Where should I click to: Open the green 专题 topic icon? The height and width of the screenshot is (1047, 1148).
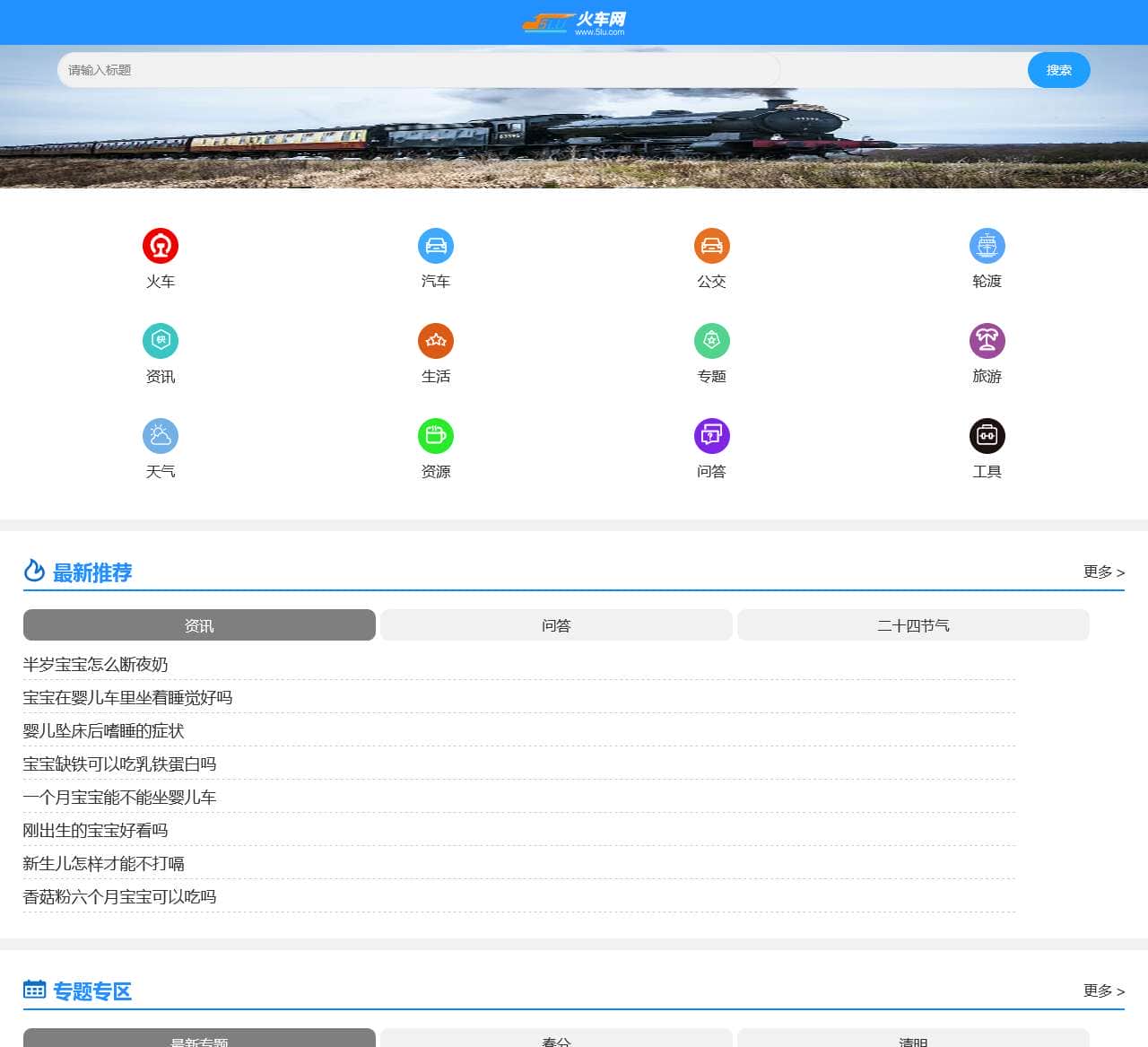tap(712, 341)
